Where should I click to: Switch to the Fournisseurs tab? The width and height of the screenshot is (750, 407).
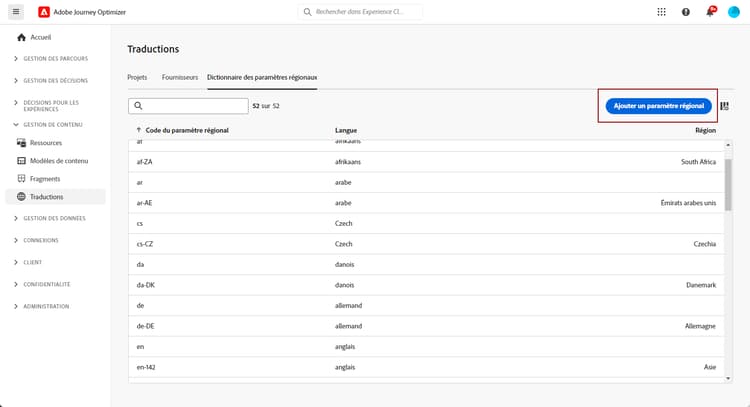click(x=180, y=77)
